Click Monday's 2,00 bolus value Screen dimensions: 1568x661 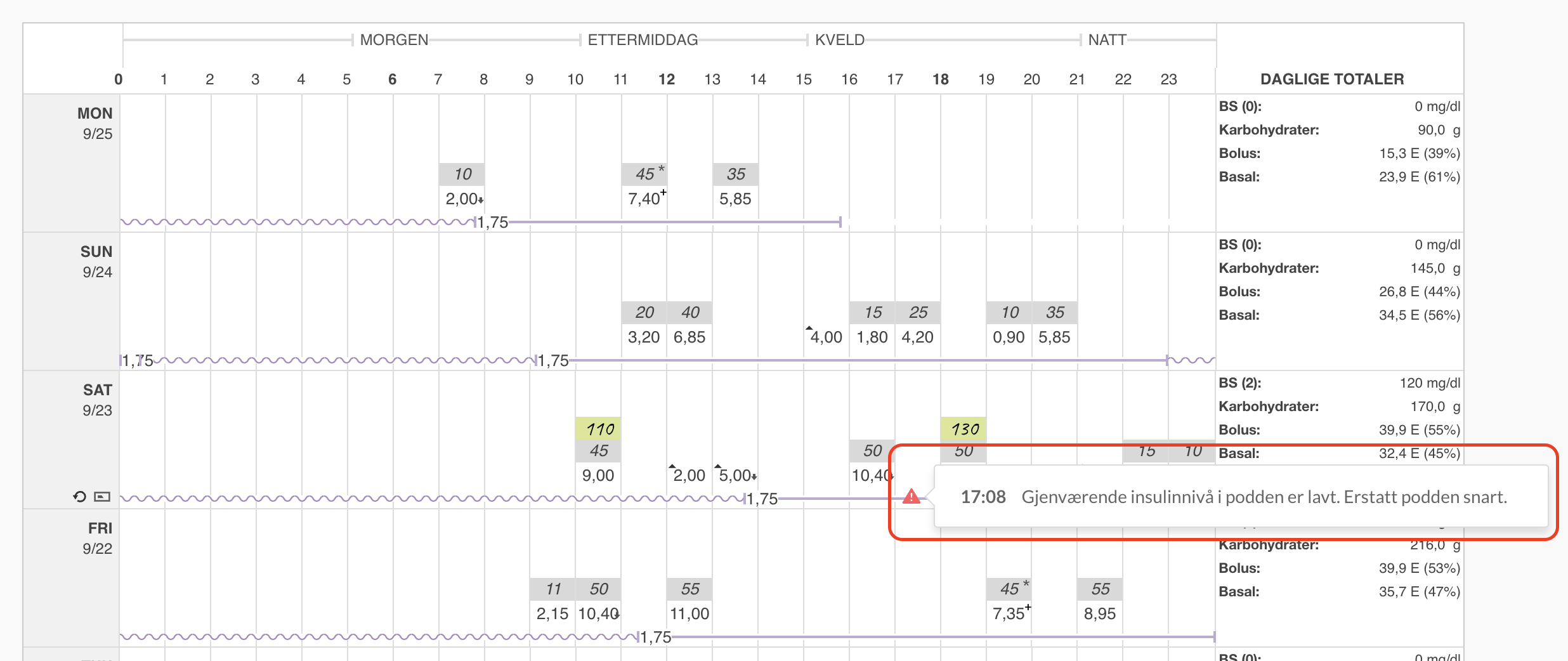tap(461, 199)
